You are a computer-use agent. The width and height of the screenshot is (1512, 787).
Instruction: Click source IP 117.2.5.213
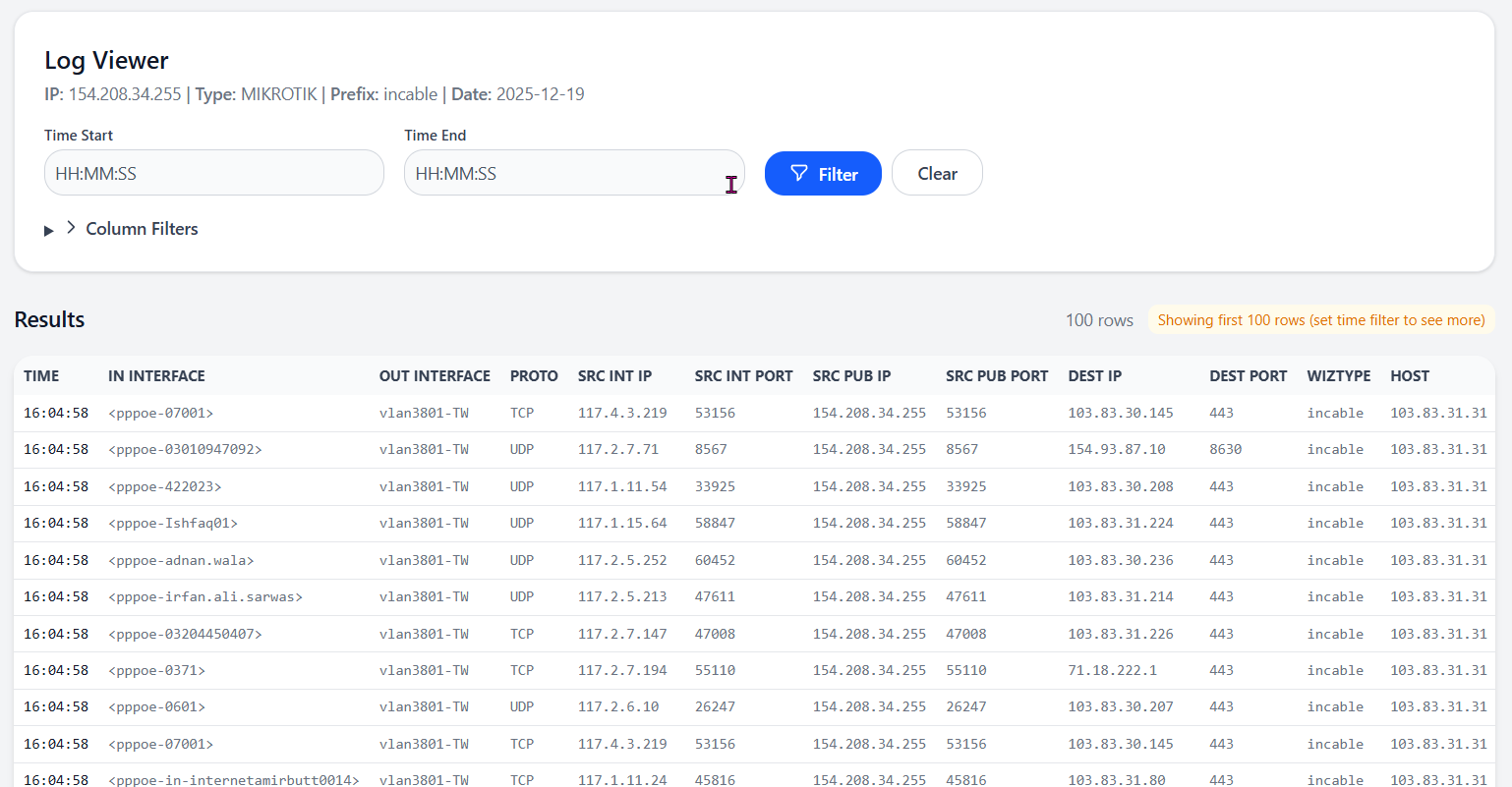click(622, 597)
